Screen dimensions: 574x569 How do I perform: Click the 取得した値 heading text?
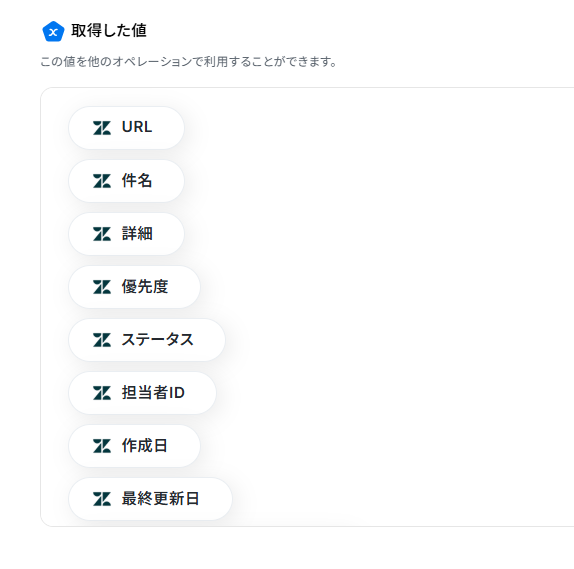tap(109, 31)
